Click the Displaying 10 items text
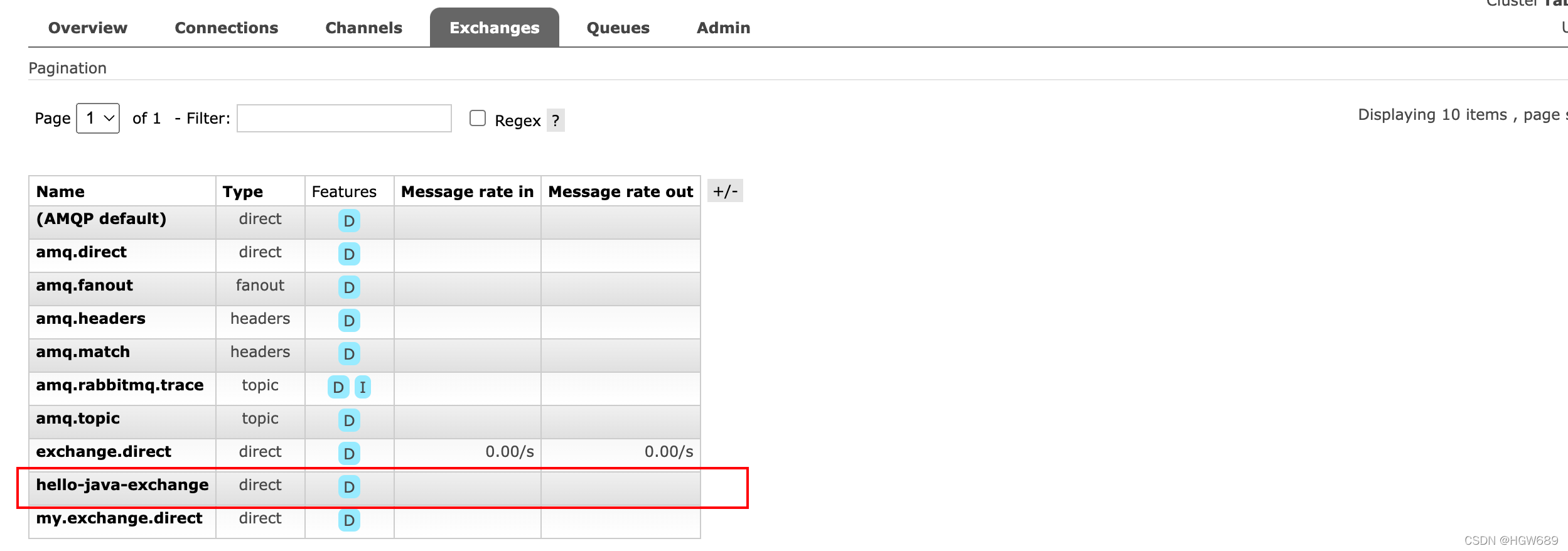The image size is (1568, 551). tap(1432, 115)
